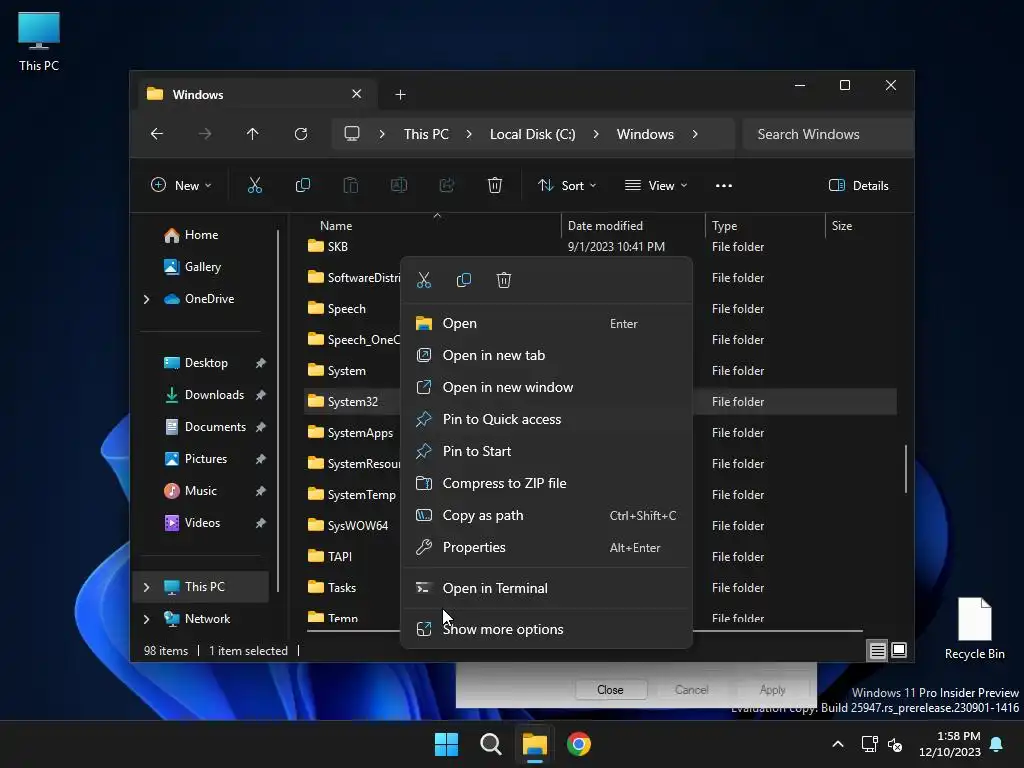This screenshot has width=1024, height=768.
Task: Choose Open in new window
Action: (x=546, y=387)
